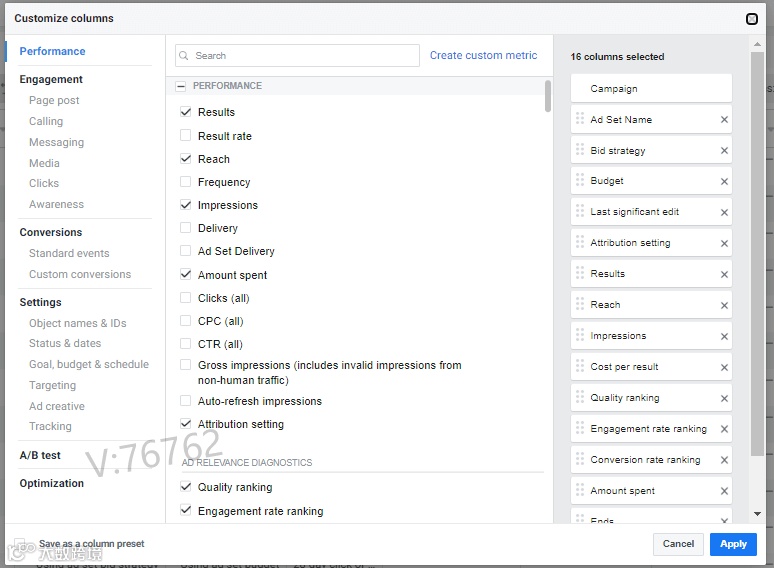This screenshot has width=774, height=568.
Task: Check the Delivery checkbox
Action: 186,227
